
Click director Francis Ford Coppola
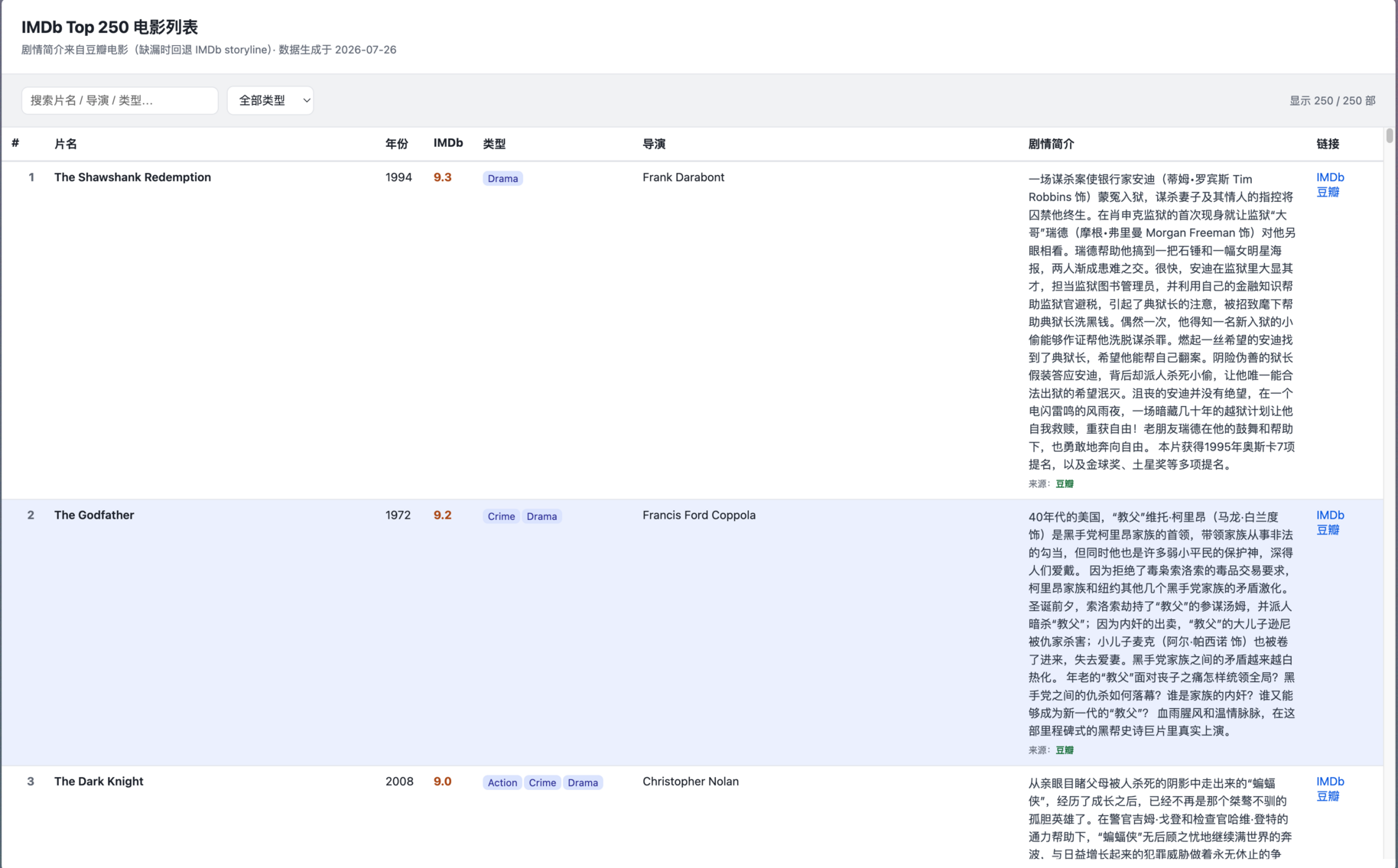coord(699,515)
